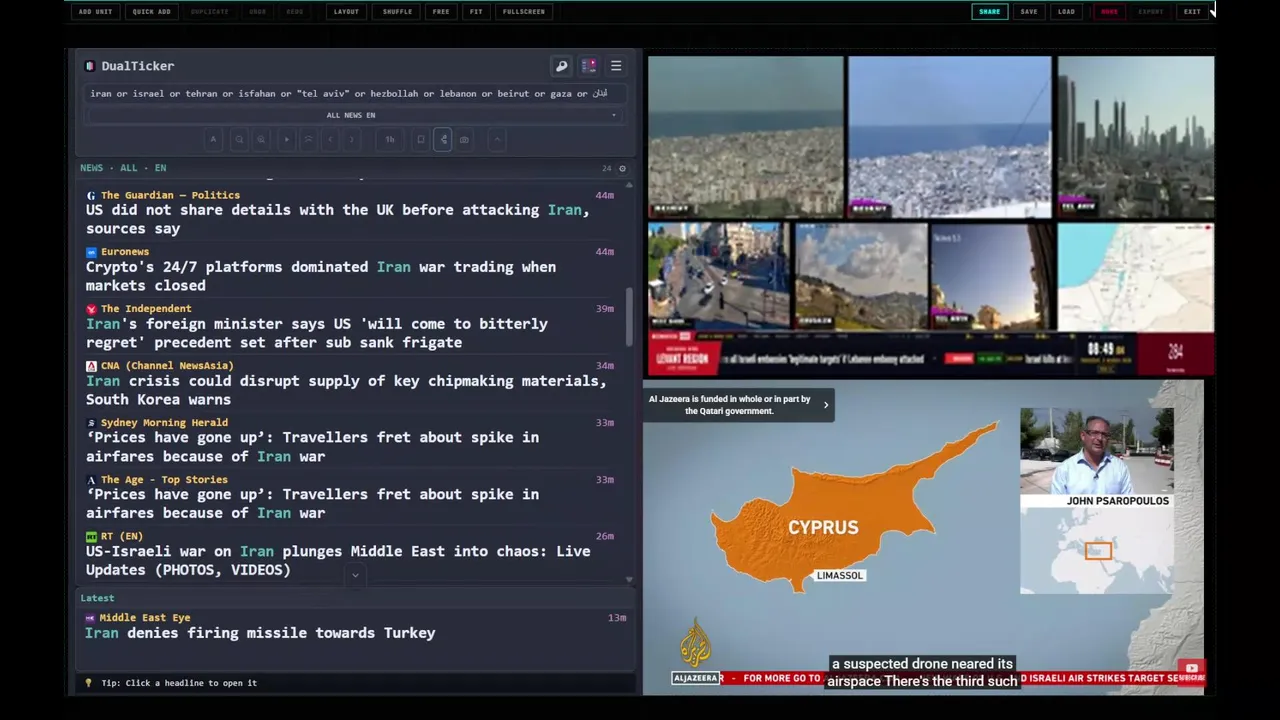This screenshot has height=720, width=1280.
Task: Select the regional map thumbnail in webcam grid
Action: 1135,276
